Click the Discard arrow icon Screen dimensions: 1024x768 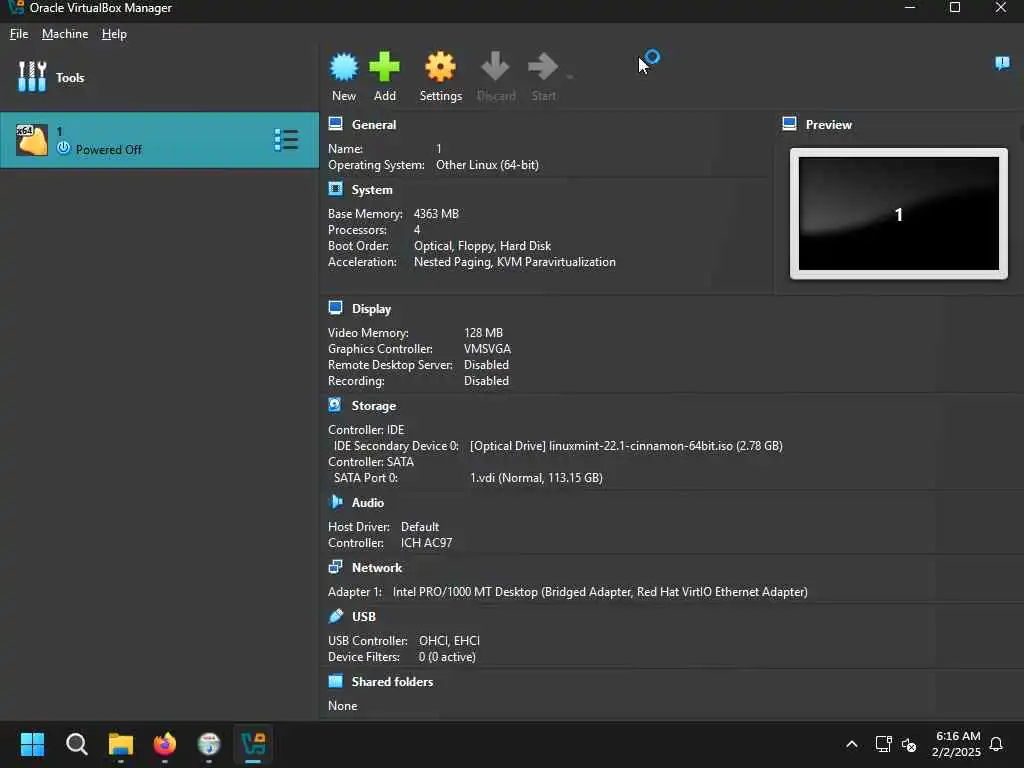pyautogui.click(x=495, y=66)
